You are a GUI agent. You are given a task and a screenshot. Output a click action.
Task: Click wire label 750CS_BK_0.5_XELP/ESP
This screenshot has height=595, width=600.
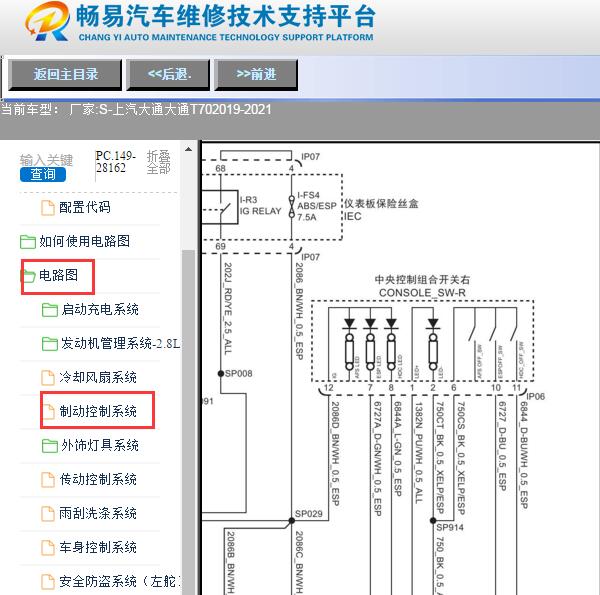click(461, 458)
